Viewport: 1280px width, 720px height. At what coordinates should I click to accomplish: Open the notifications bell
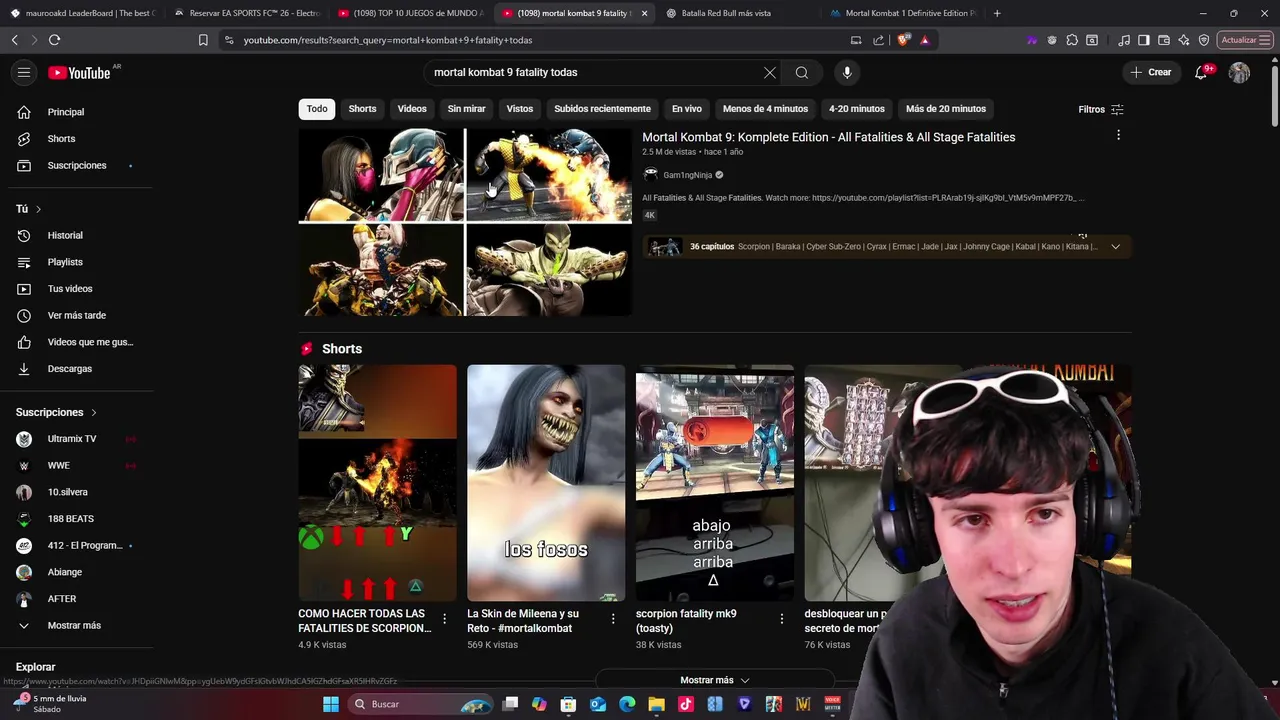click(1201, 72)
